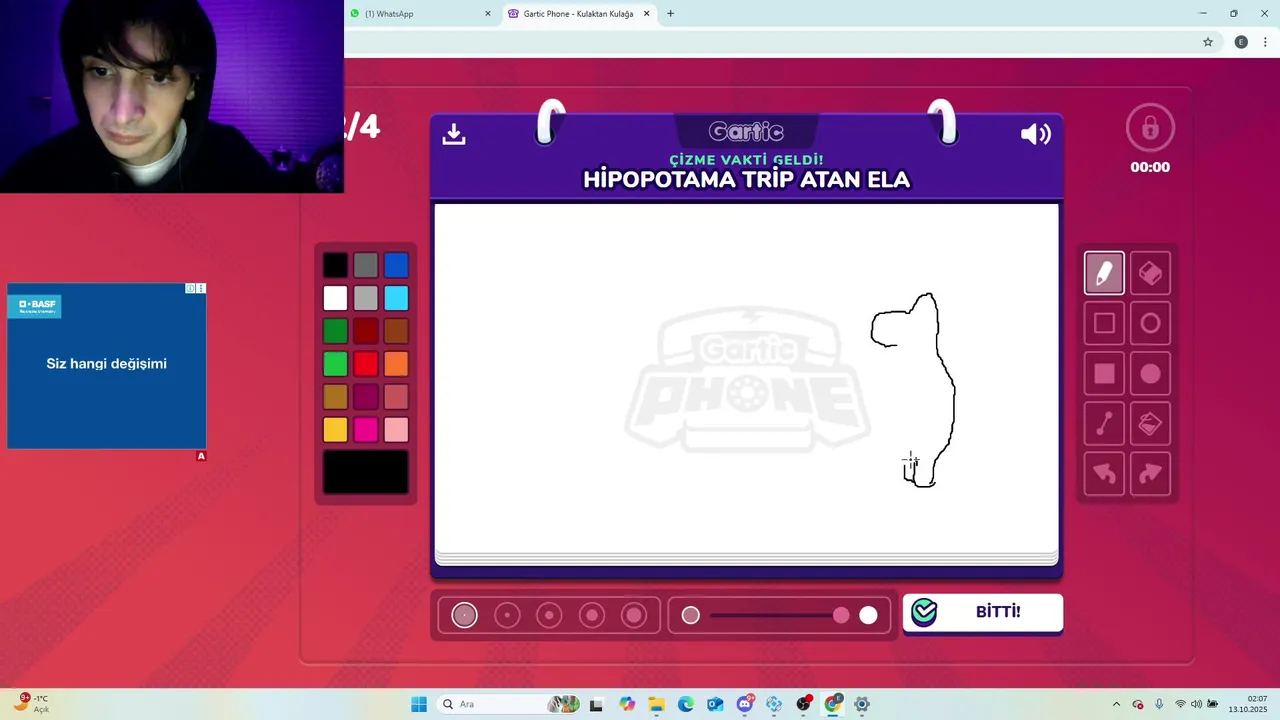Mute the game sound speaker icon
The image size is (1280, 720).
[1036, 134]
